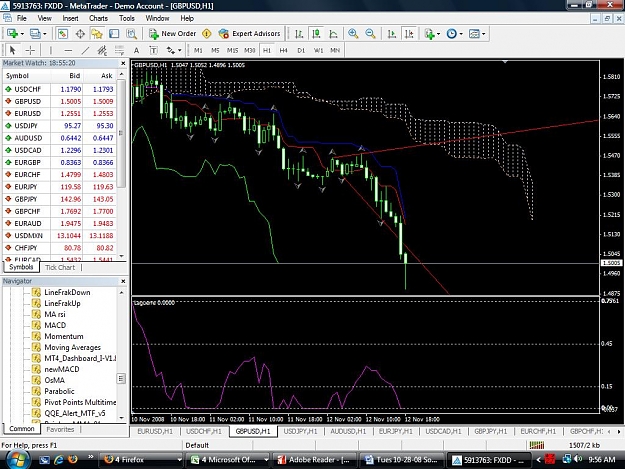This screenshot has width=625, height=469.
Task: Switch to the Favorites navigator tab
Action: coord(60,429)
